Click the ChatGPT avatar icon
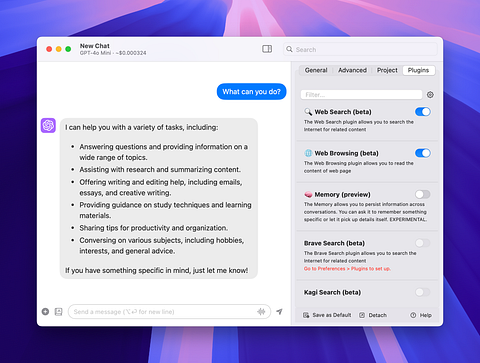This screenshot has width=480, height=363. coord(48,125)
